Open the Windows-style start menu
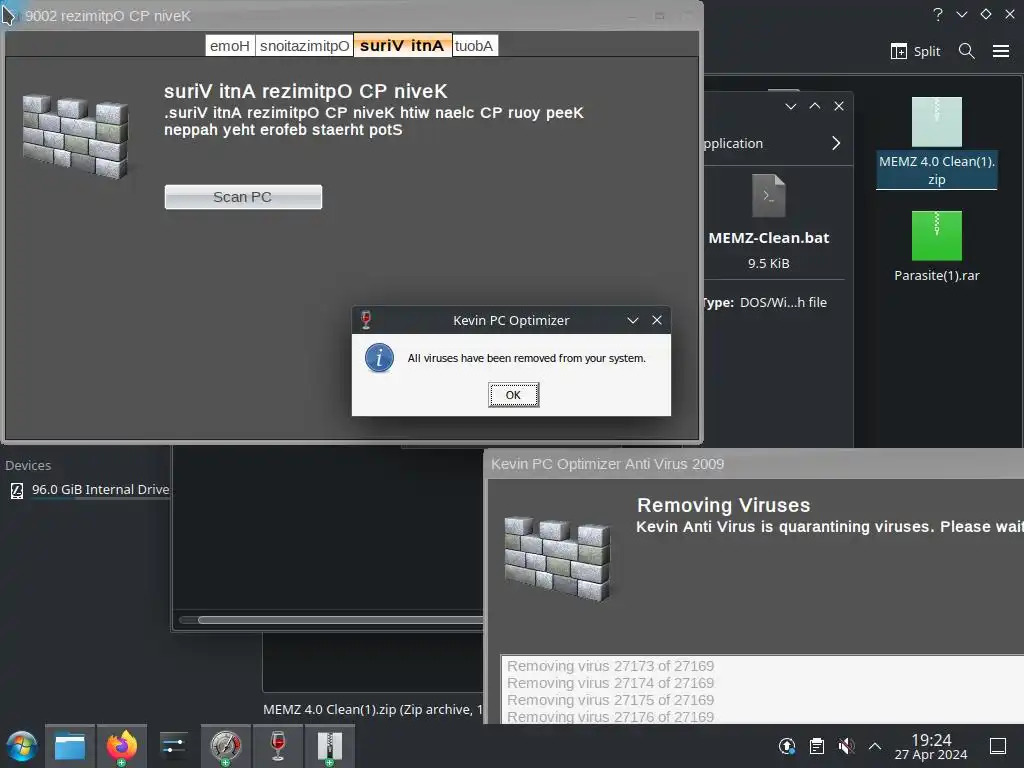Image resolution: width=1024 pixels, height=768 pixels. coord(22,746)
